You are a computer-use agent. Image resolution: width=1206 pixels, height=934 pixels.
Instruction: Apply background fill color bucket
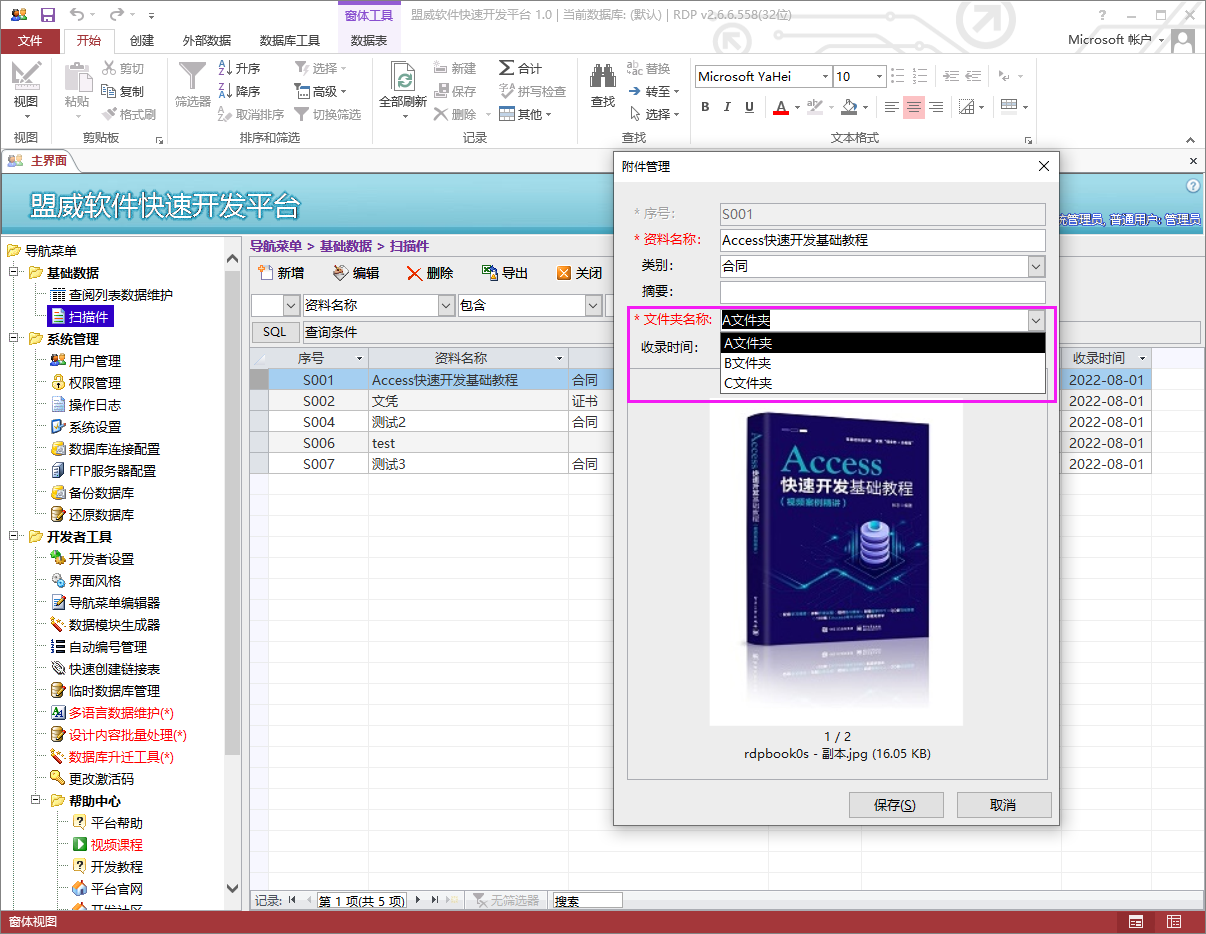(x=849, y=107)
